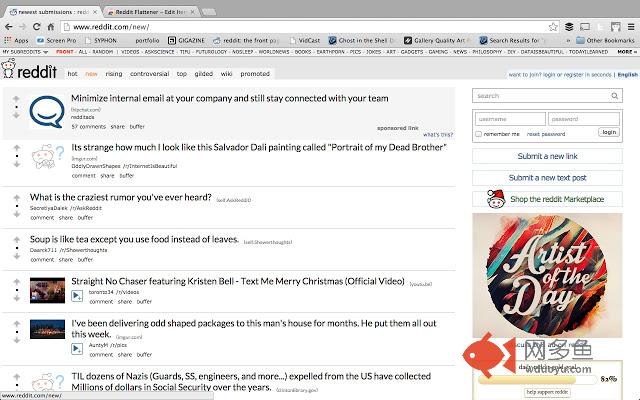Screen dimensions: 640x400
Task: Switch to the rising tab
Action: 113,74
